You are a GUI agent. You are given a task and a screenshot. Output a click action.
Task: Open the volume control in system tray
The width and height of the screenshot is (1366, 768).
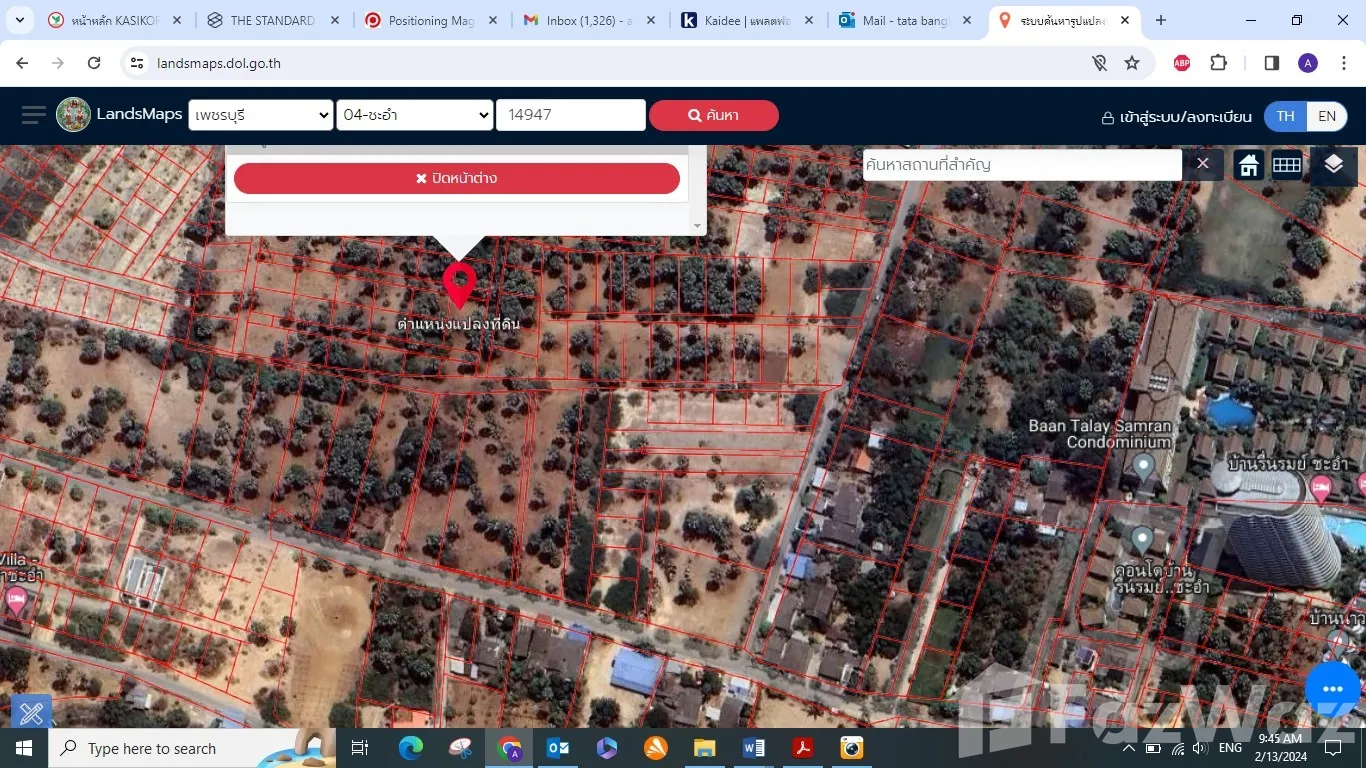point(1199,748)
